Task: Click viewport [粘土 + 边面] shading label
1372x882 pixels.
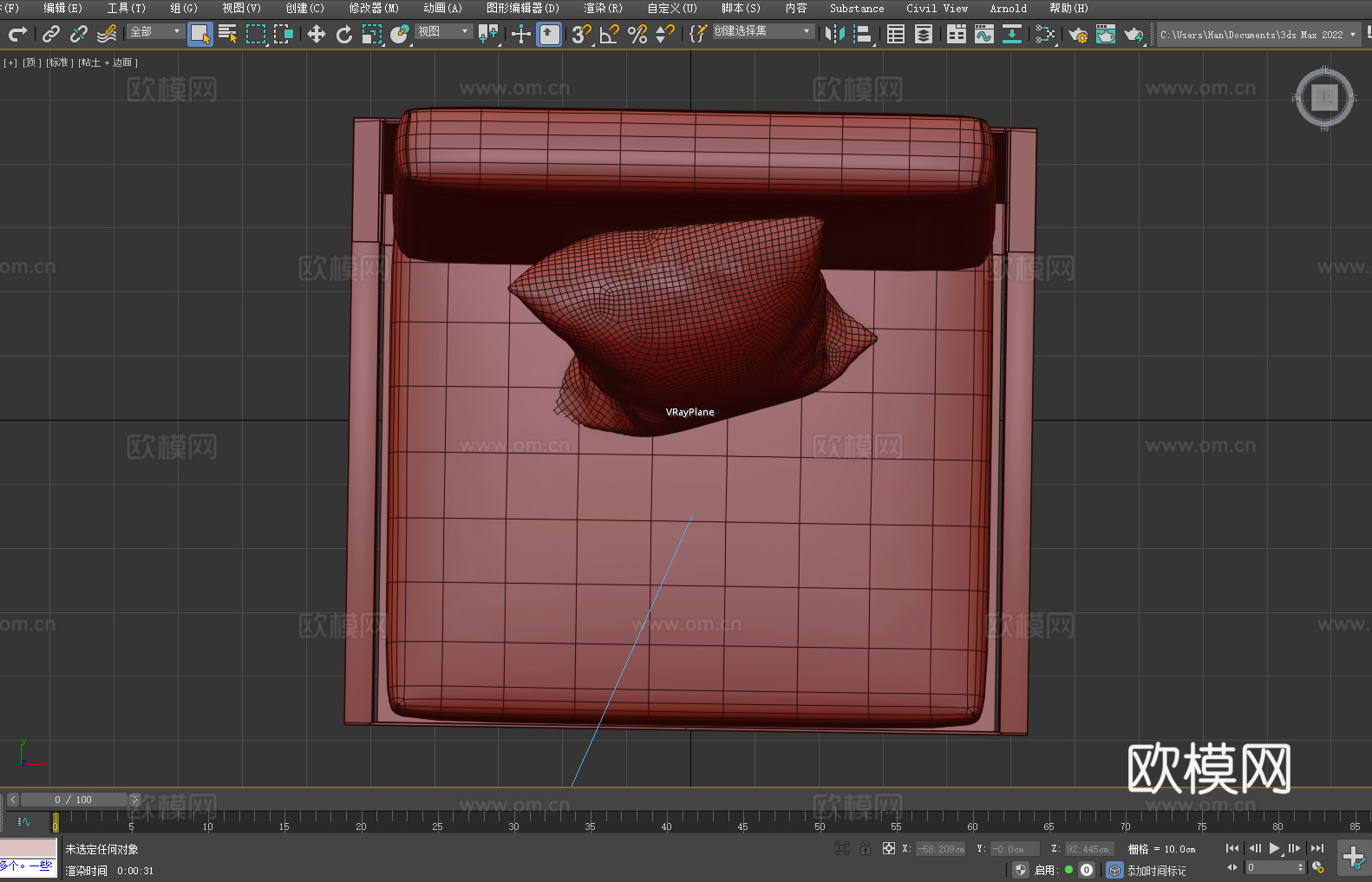Action: coord(108,62)
